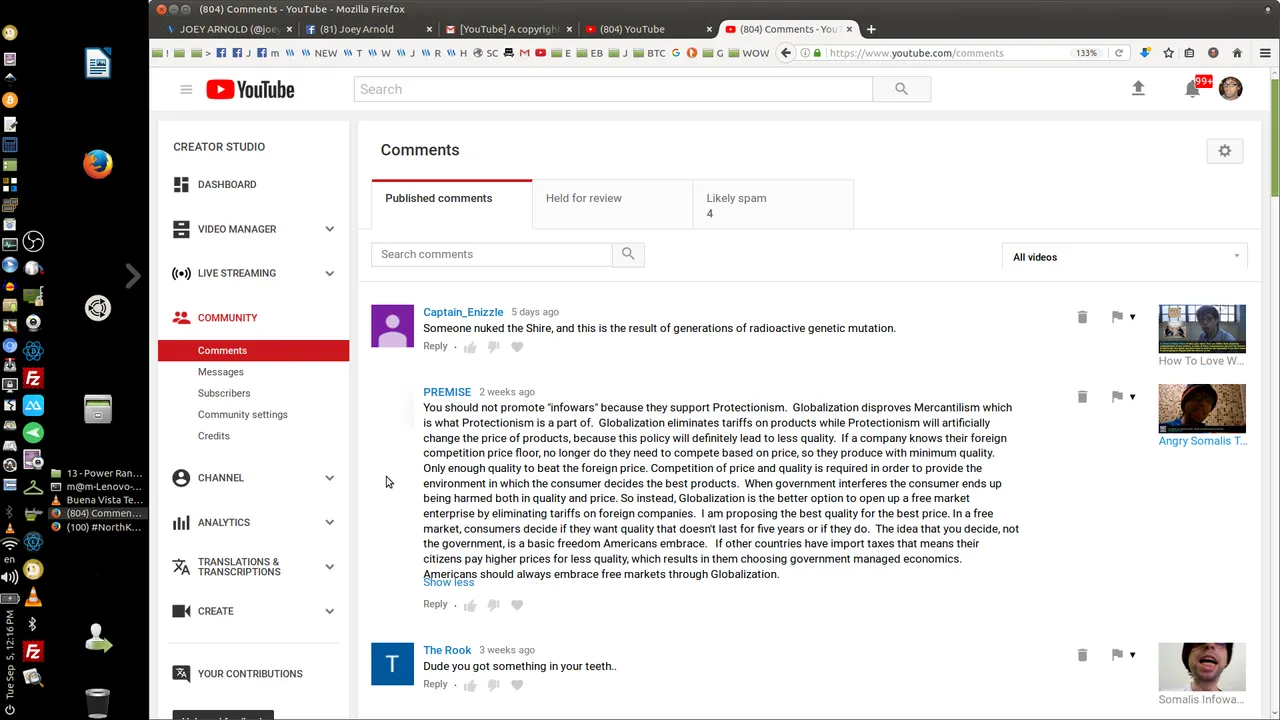Go back with the Firefox back arrow

click(x=786, y=53)
